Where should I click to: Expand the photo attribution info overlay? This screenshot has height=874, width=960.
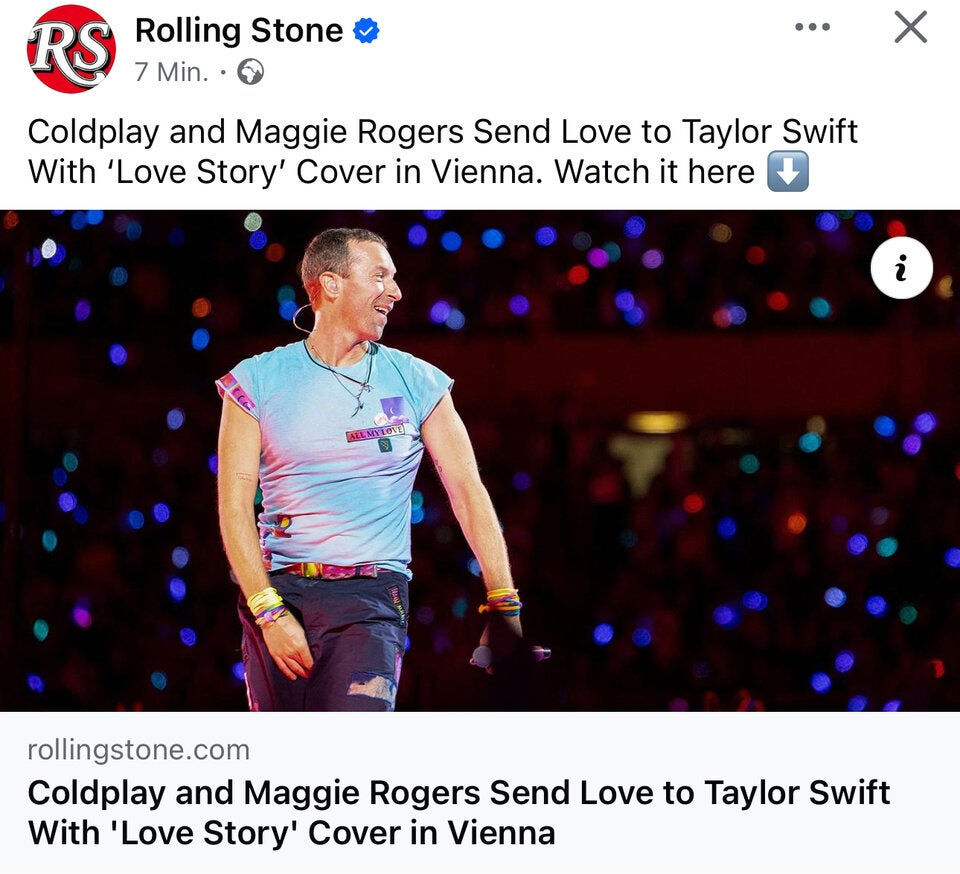click(901, 267)
